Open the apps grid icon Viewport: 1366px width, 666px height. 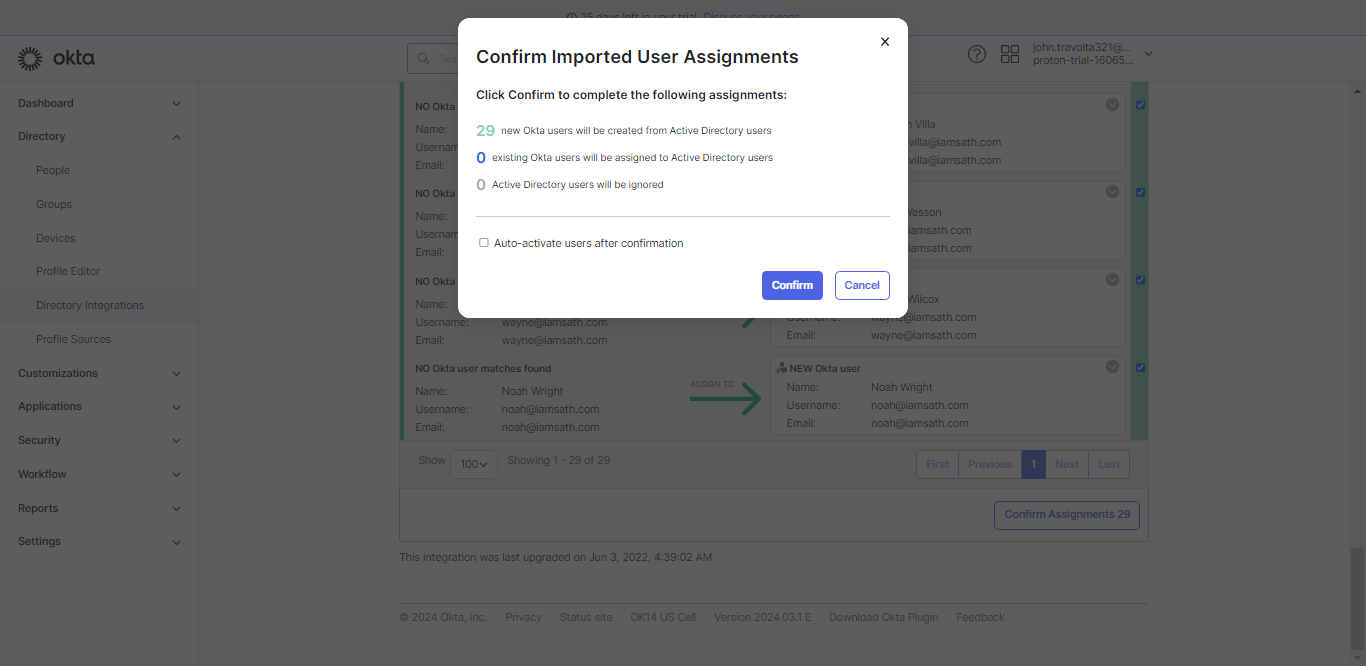[x=1010, y=54]
